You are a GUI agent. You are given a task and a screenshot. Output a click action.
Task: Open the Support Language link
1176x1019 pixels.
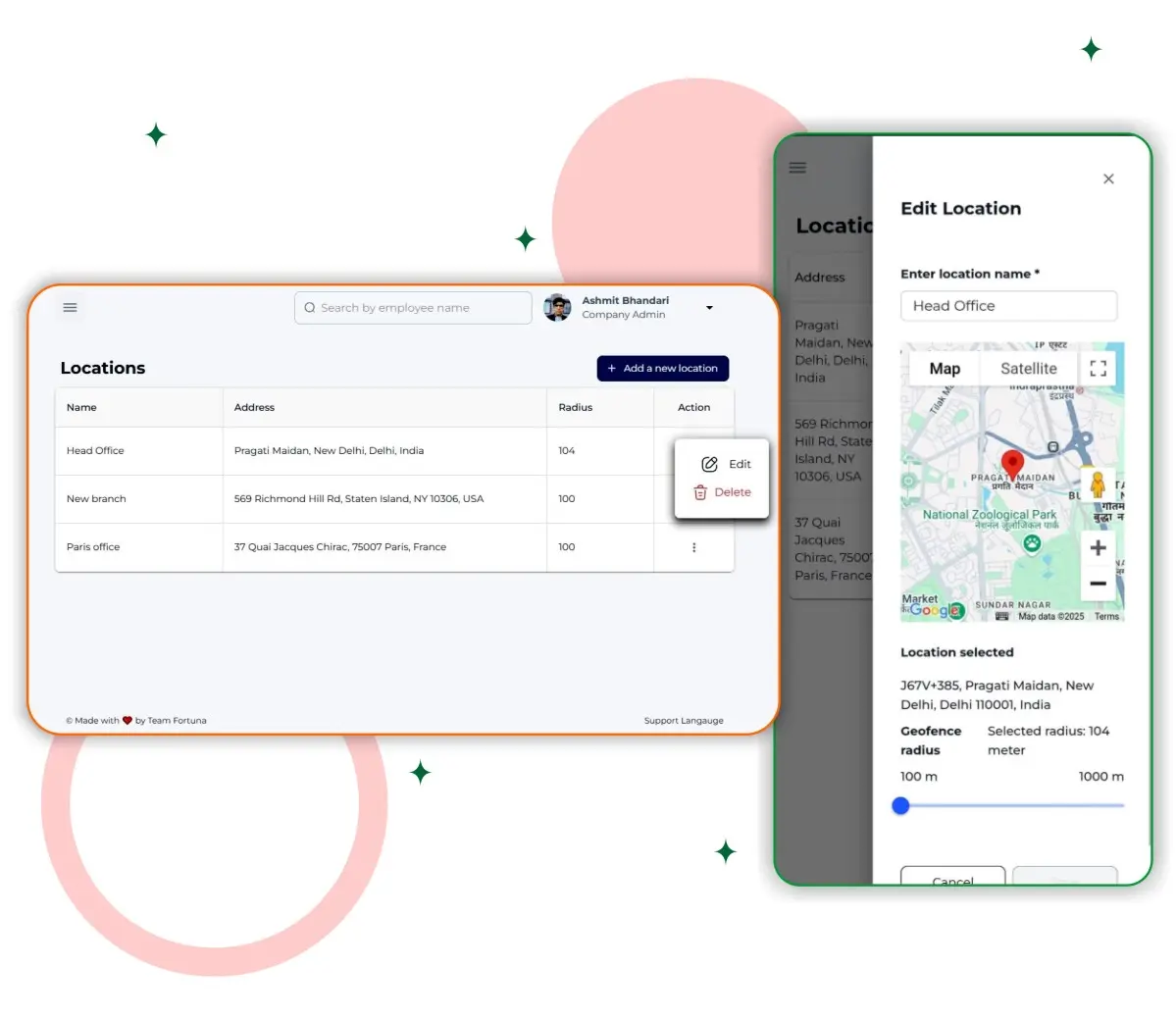(684, 721)
